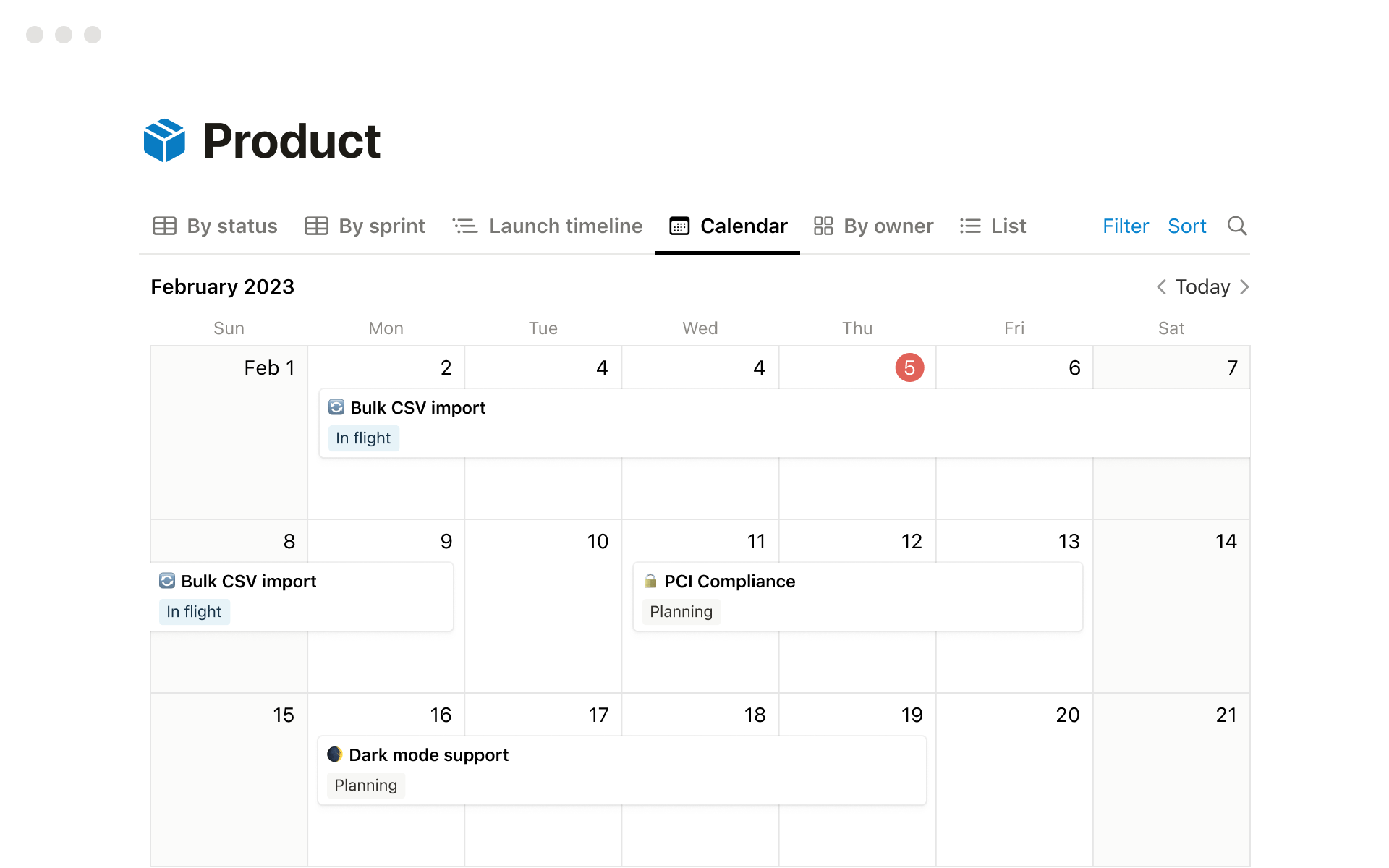Switch to the List view tab

pos(993,226)
